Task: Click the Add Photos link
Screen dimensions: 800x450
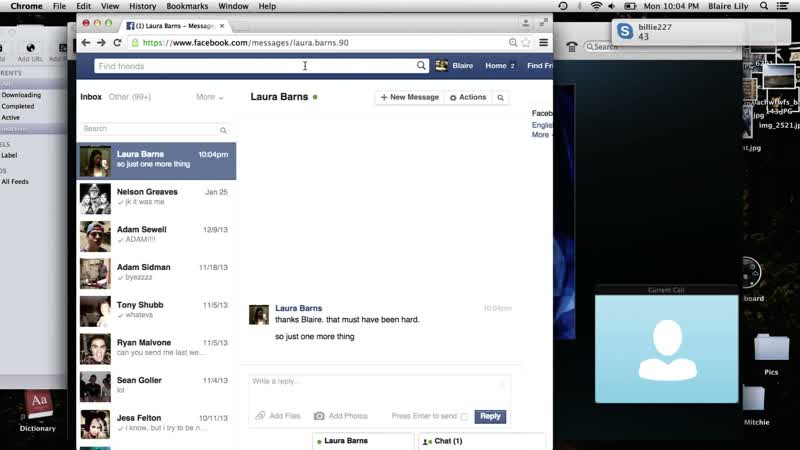Action: pos(348,416)
